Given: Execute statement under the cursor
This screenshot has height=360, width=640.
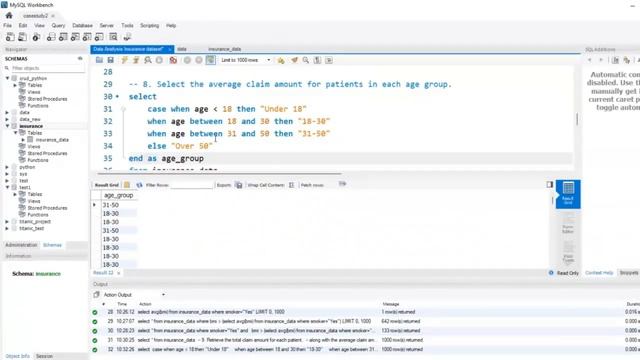Looking at the screenshot, I should point(136,60).
